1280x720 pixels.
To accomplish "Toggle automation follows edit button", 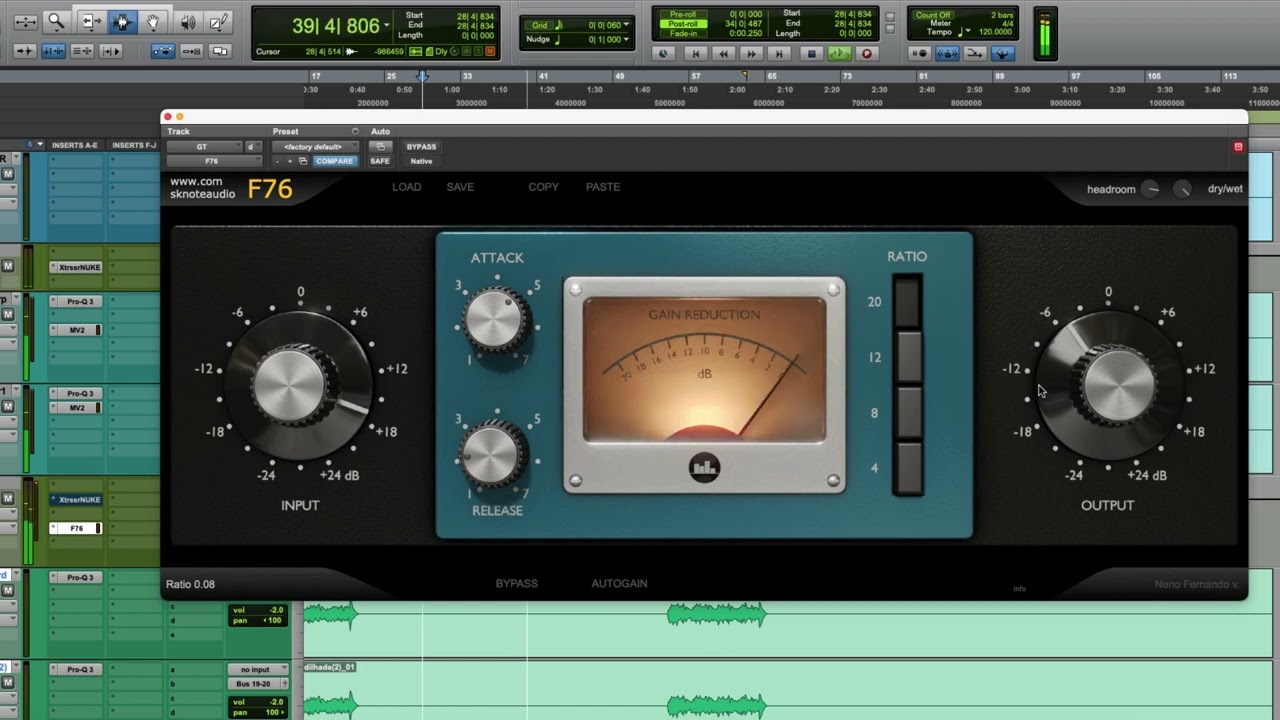I will coord(163,51).
